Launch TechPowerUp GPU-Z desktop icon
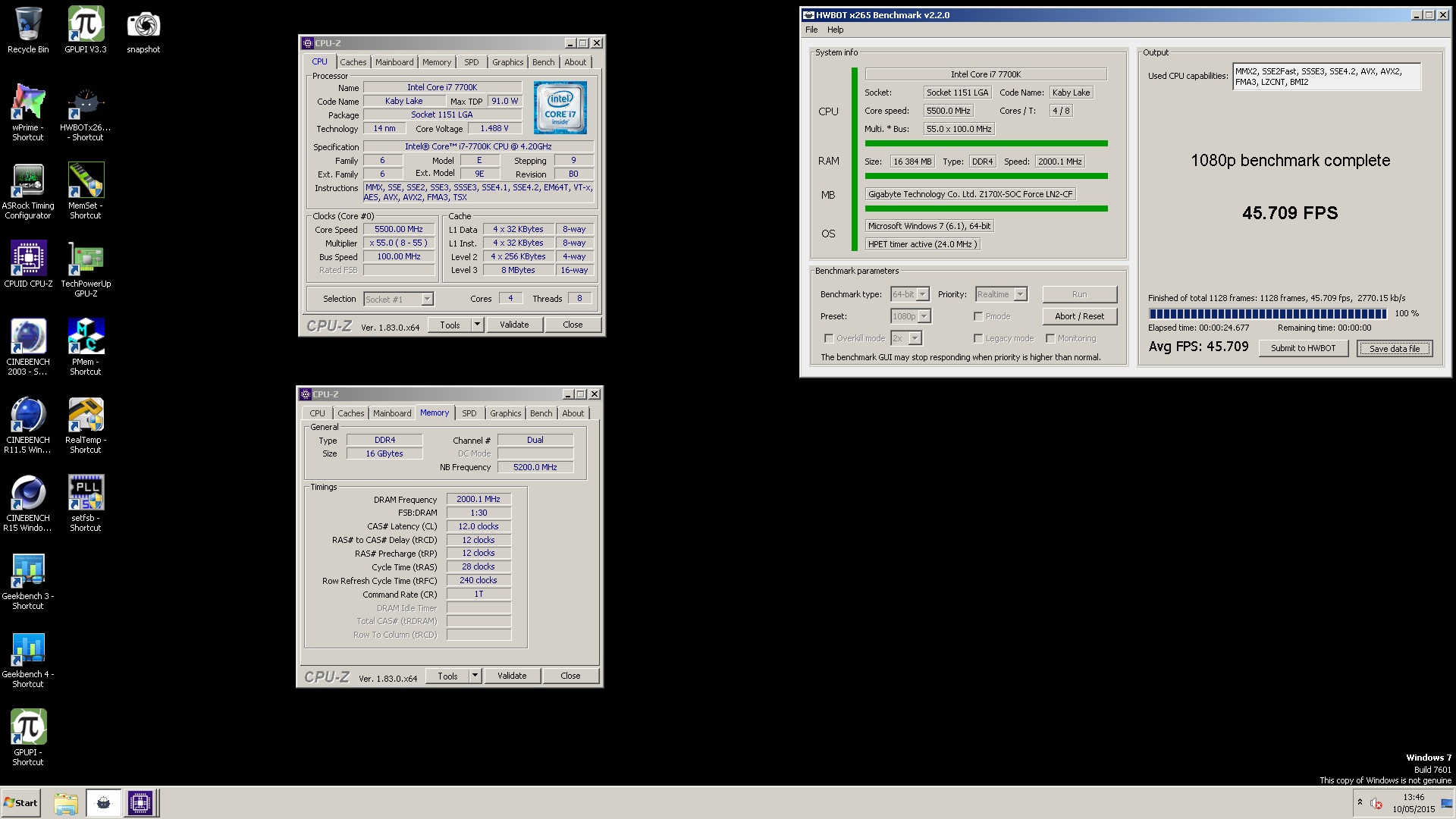This screenshot has width=1456, height=819. (86, 268)
